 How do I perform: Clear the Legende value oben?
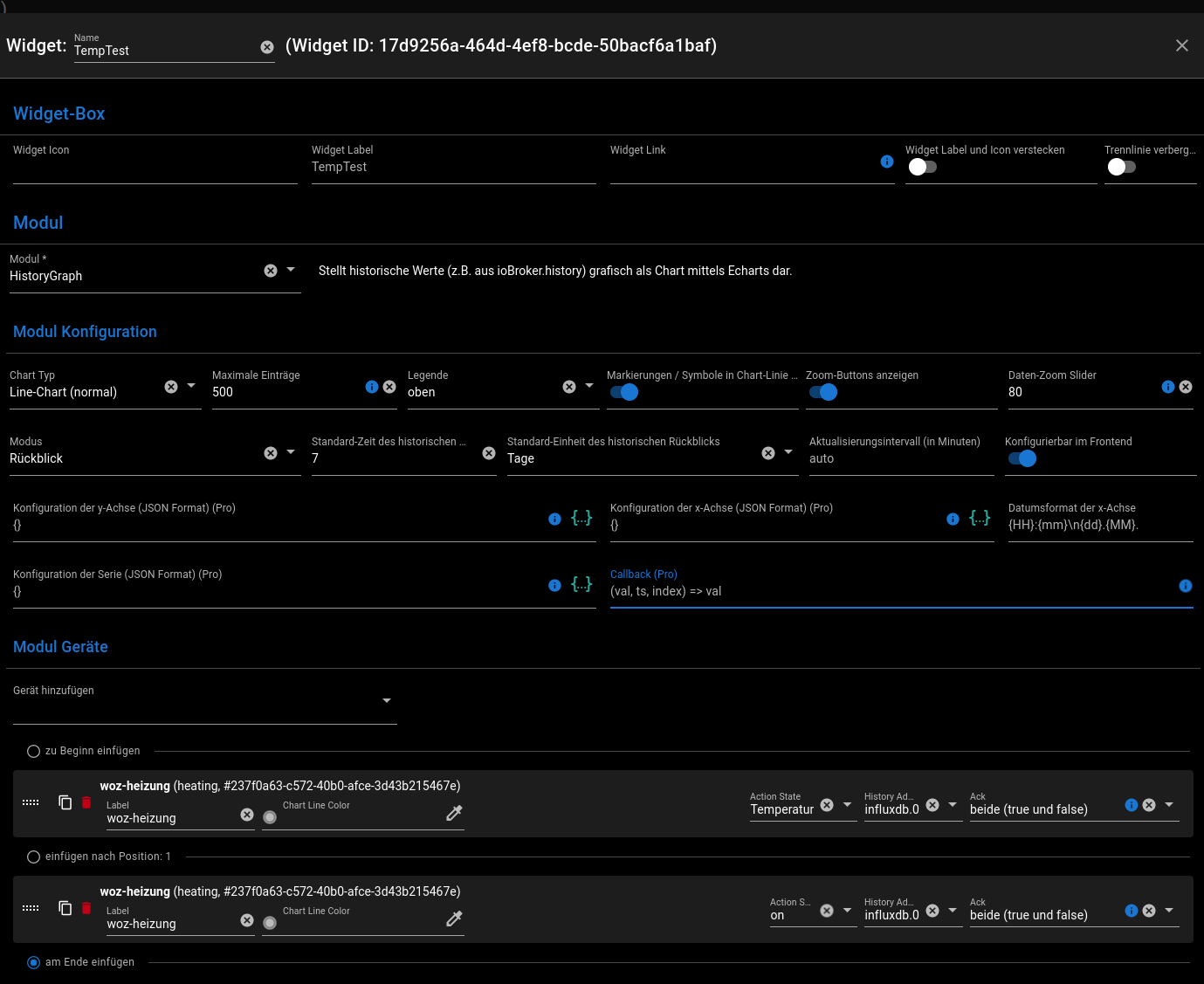(569, 387)
